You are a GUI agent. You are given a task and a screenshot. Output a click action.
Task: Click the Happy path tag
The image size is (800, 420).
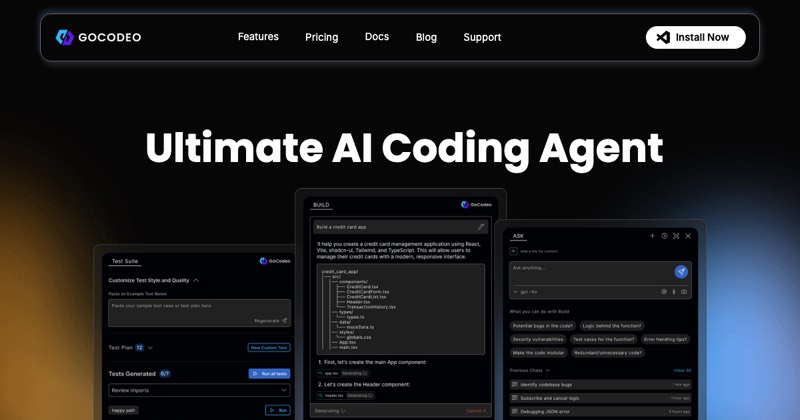123,410
